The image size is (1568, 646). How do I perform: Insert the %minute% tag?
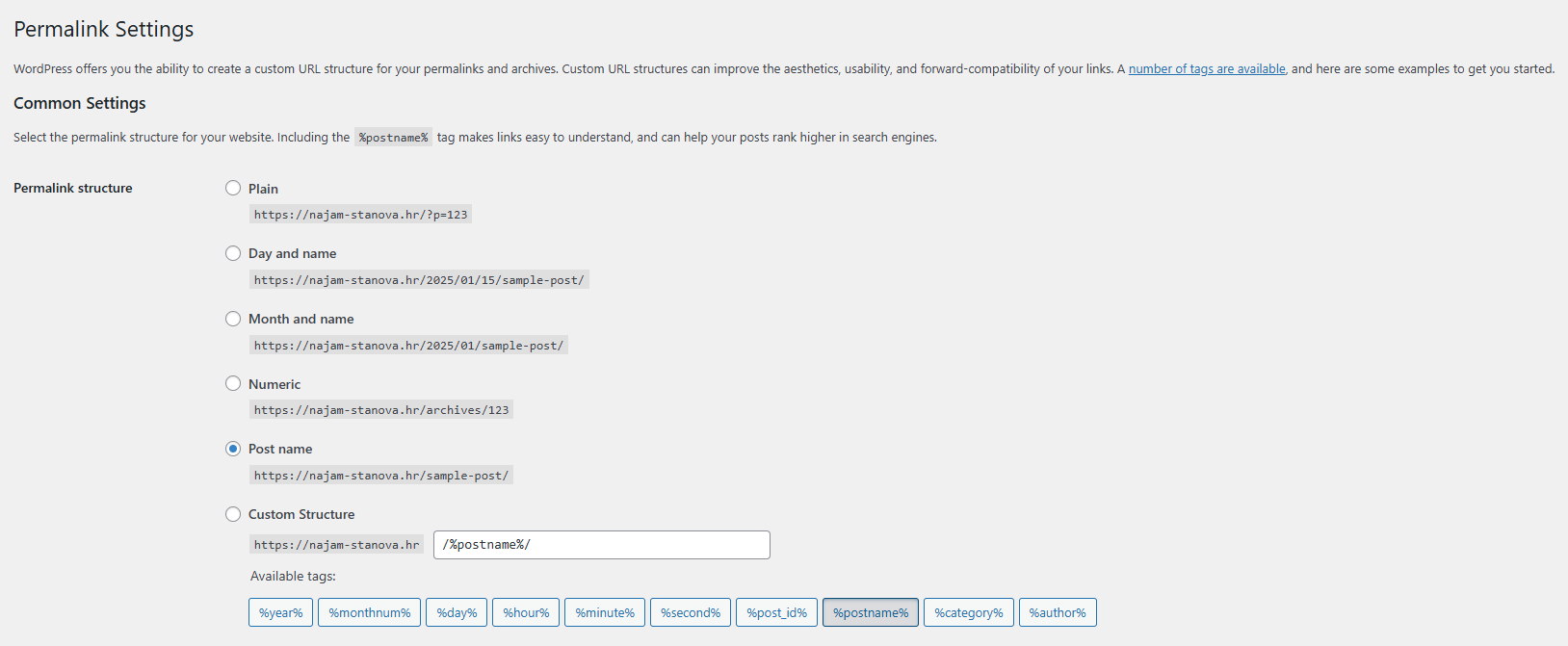pos(605,612)
